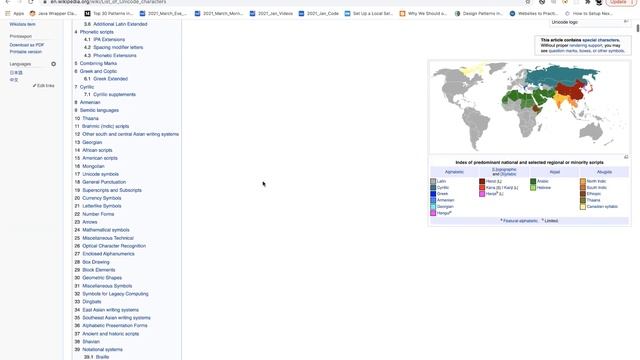The width and height of the screenshot is (640, 360).
Task: Jump to Dingbats section
Action: tap(92, 302)
